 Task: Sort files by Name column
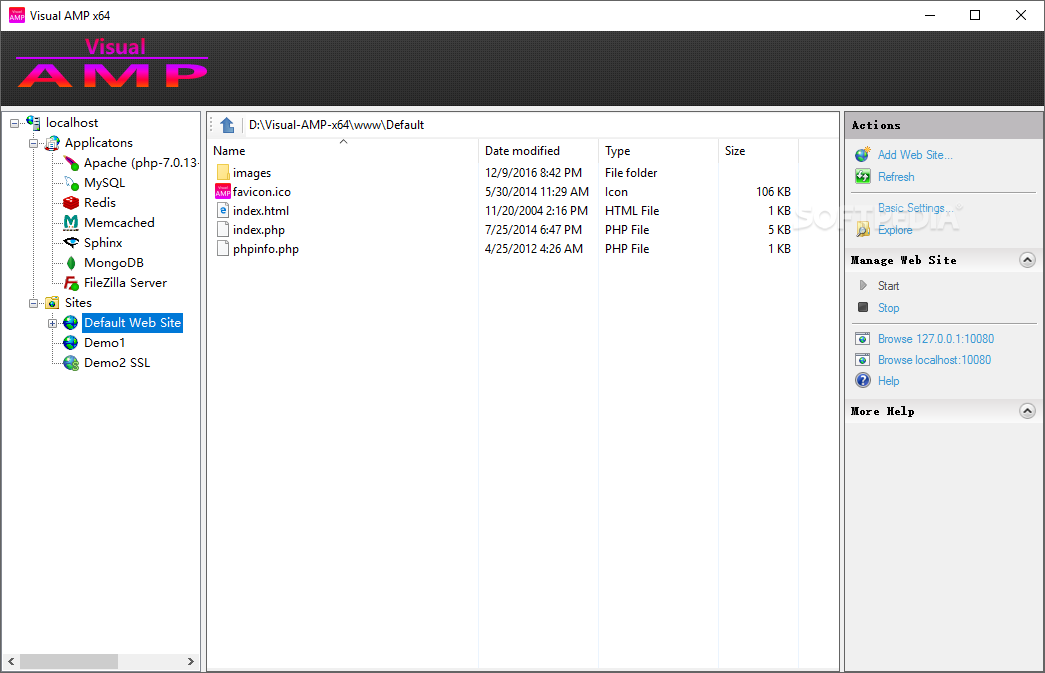tap(344, 151)
